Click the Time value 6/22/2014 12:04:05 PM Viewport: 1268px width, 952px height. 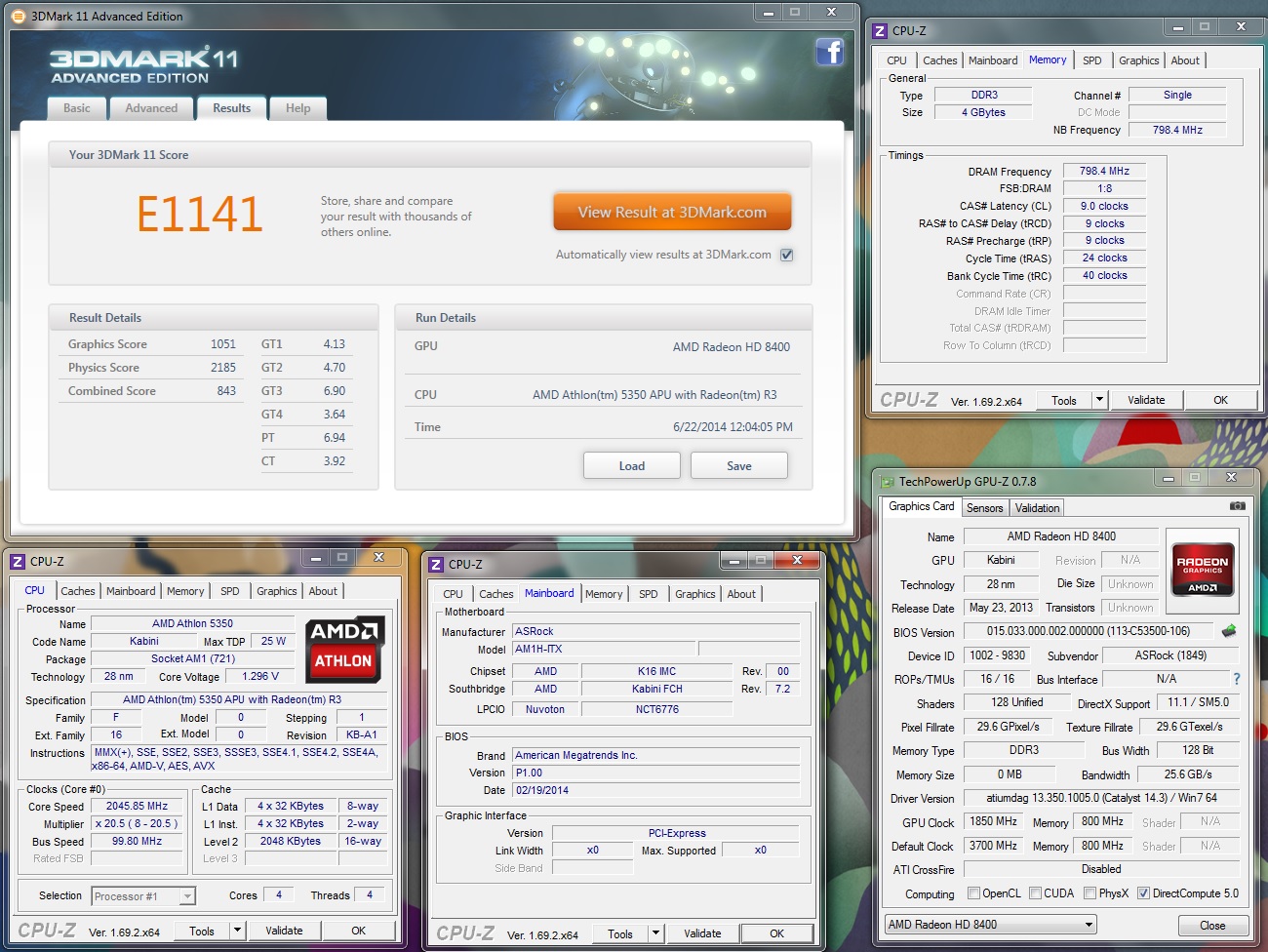pyautogui.click(x=733, y=427)
